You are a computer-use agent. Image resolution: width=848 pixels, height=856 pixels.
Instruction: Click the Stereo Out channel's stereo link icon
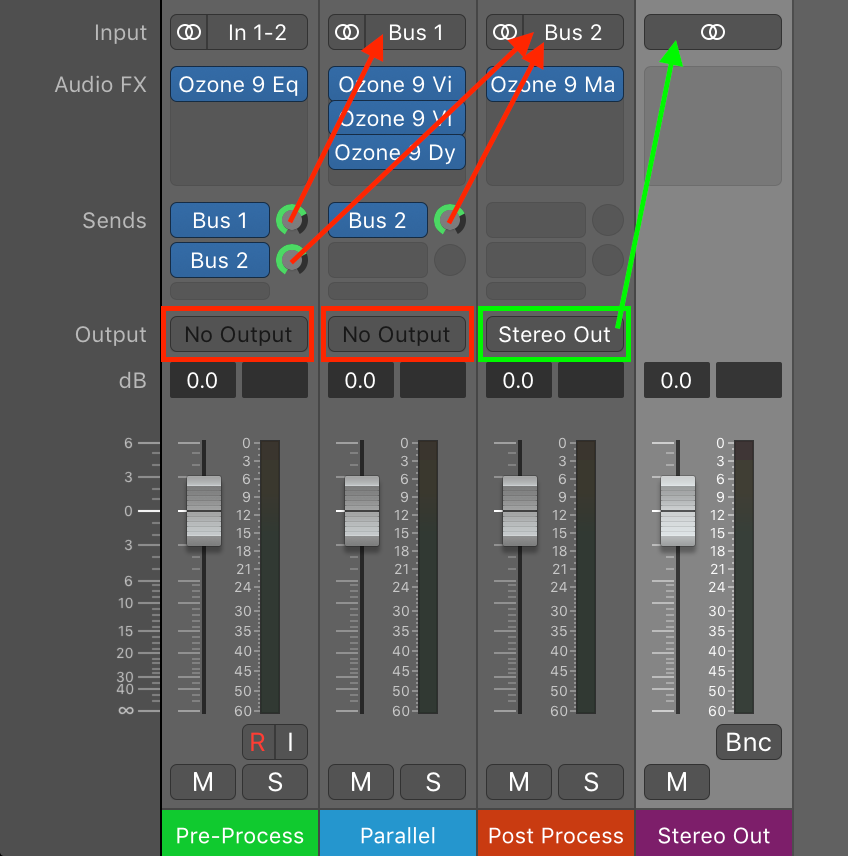712,33
